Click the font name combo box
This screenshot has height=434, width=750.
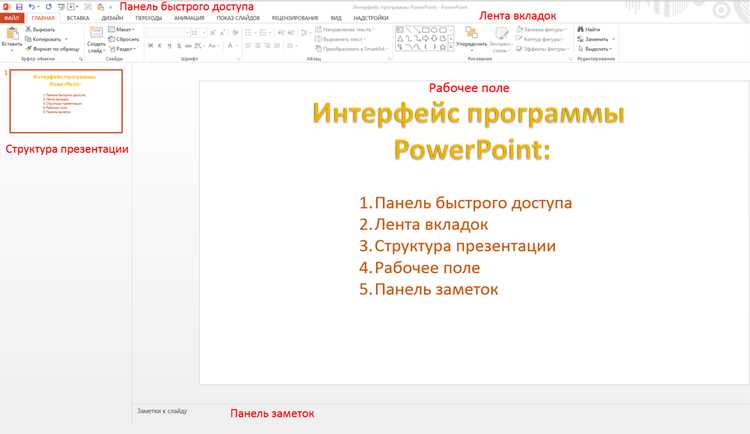[166, 33]
